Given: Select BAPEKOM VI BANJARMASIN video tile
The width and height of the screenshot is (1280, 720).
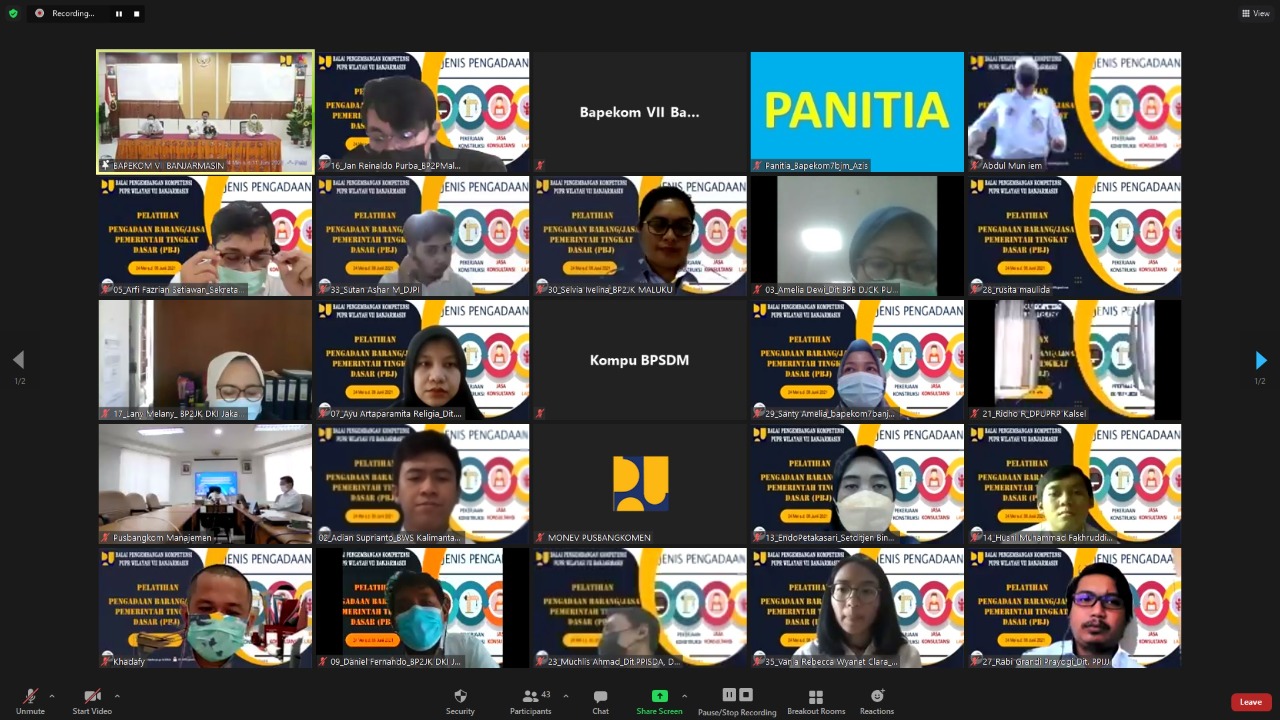Looking at the screenshot, I should pyautogui.click(x=205, y=112).
